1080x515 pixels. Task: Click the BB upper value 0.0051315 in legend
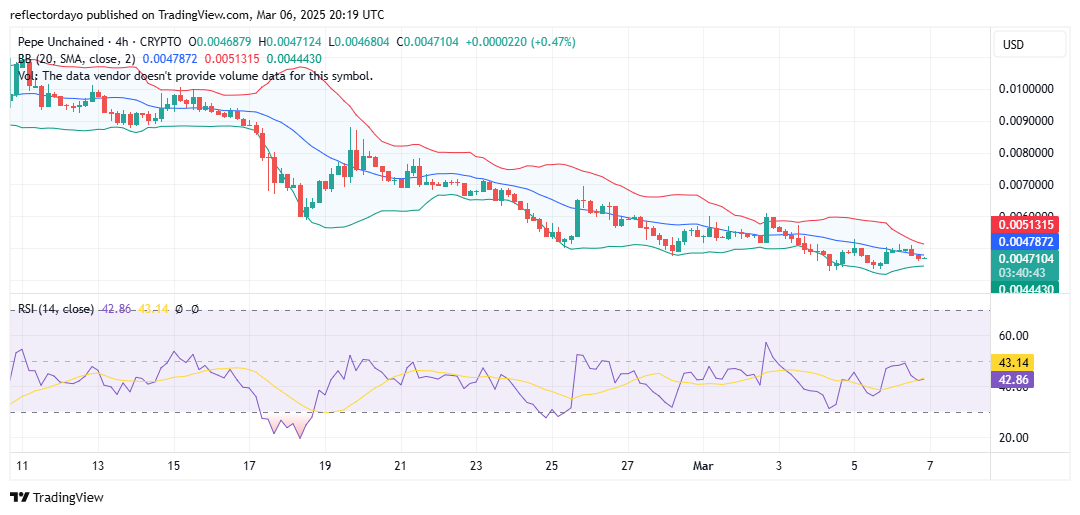232,59
